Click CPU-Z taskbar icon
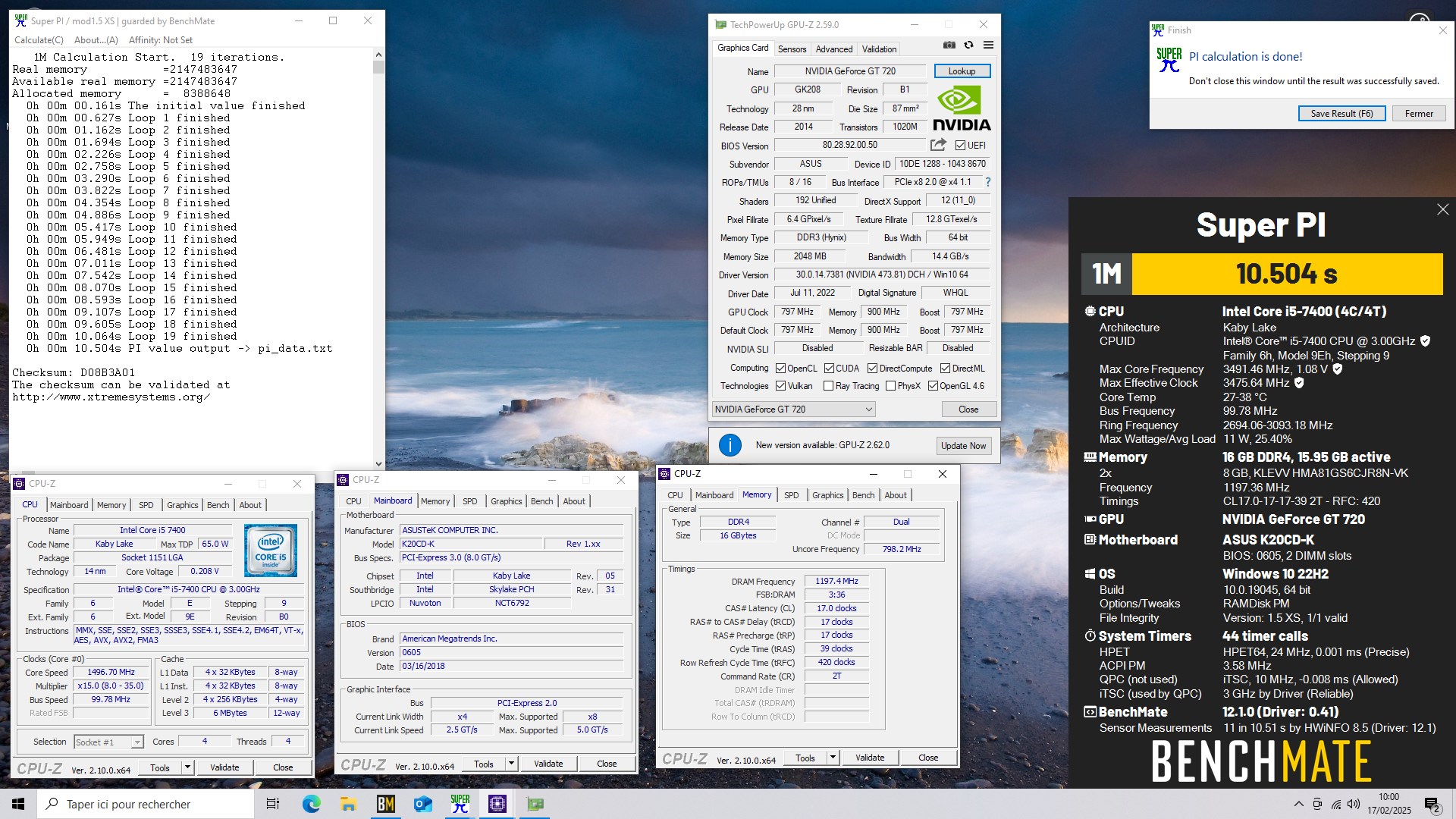The width and height of the screenshot is (1456, 819). click(497, 804)
